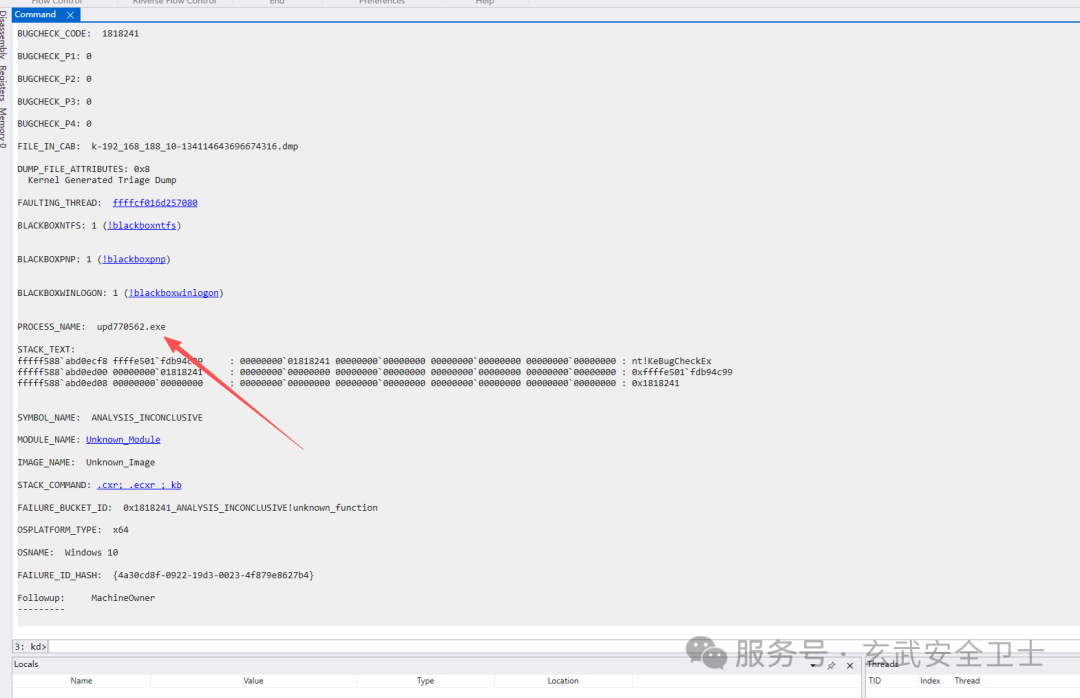
Task: Open the Disassembly side tab
Action: (5, 38)
